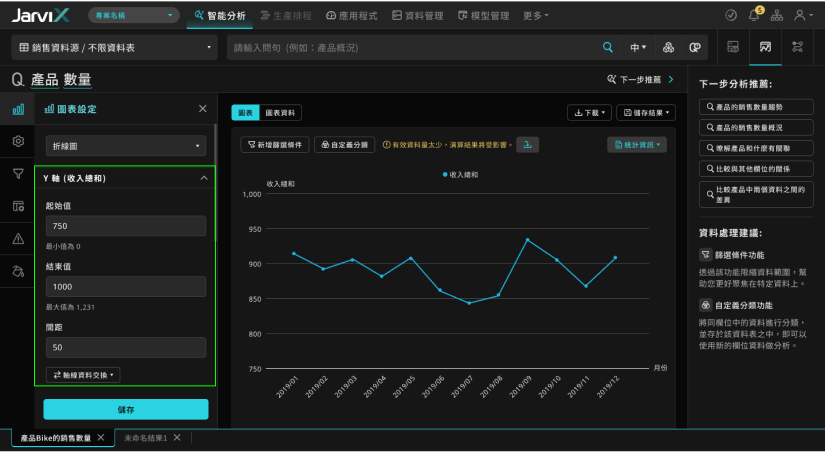The image size is (825, 452).
Task: Open the 銷售資料源 data source dropdown
Action: pos(114,47)
